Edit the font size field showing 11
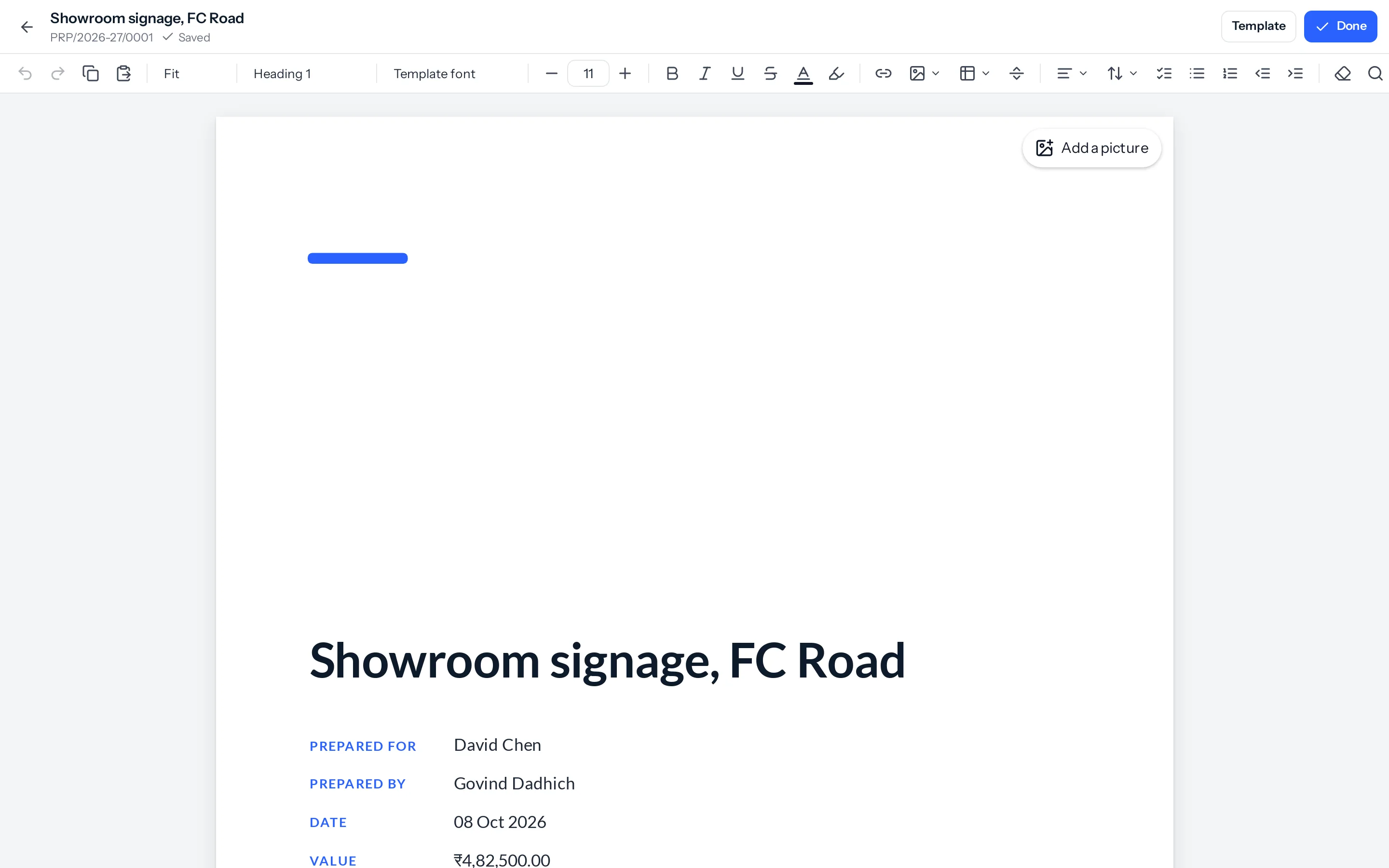This screenshot has height=868, width=1389. 588,73
